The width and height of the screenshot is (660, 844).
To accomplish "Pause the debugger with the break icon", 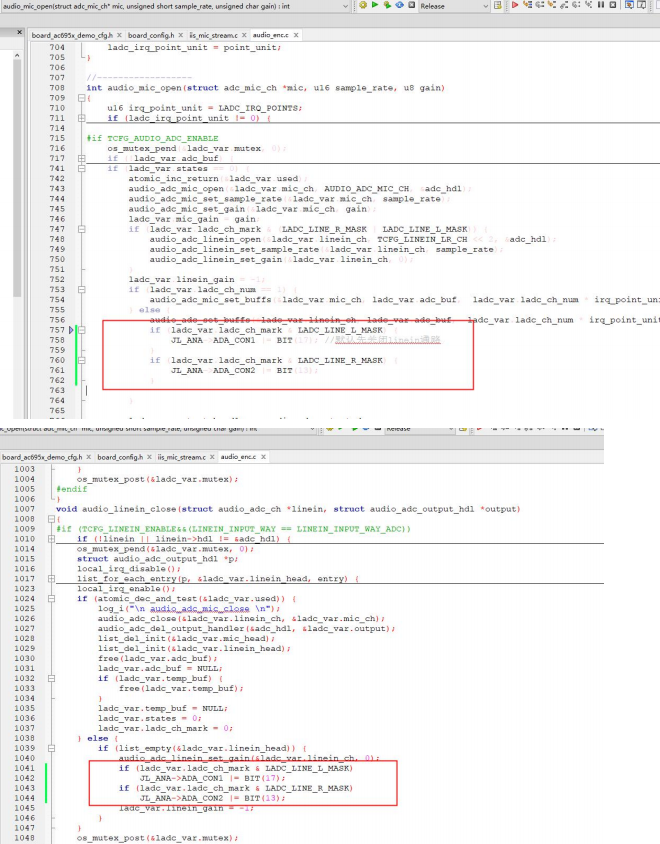I will pyautogui.click(x=601, y=5).
